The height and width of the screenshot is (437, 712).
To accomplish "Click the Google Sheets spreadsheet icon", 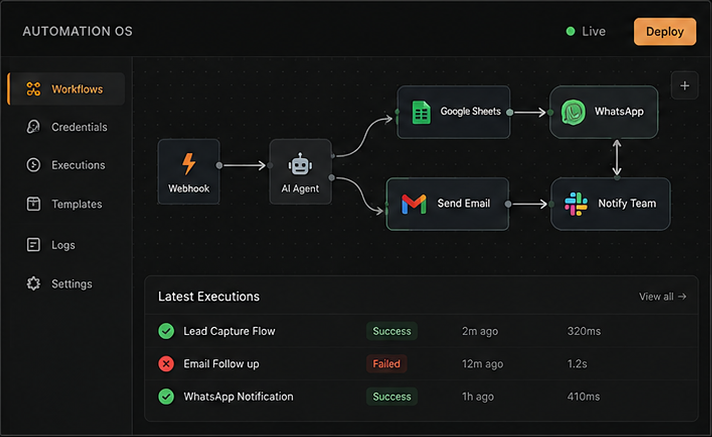I will [421, 112].
